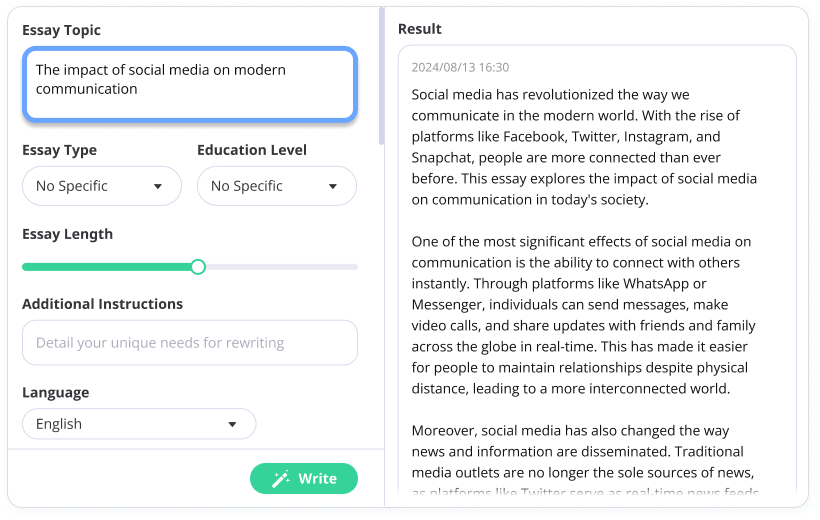Click into the Additional Instructions field
Viewport: 820px width, 520px height.
pos(189,343)
